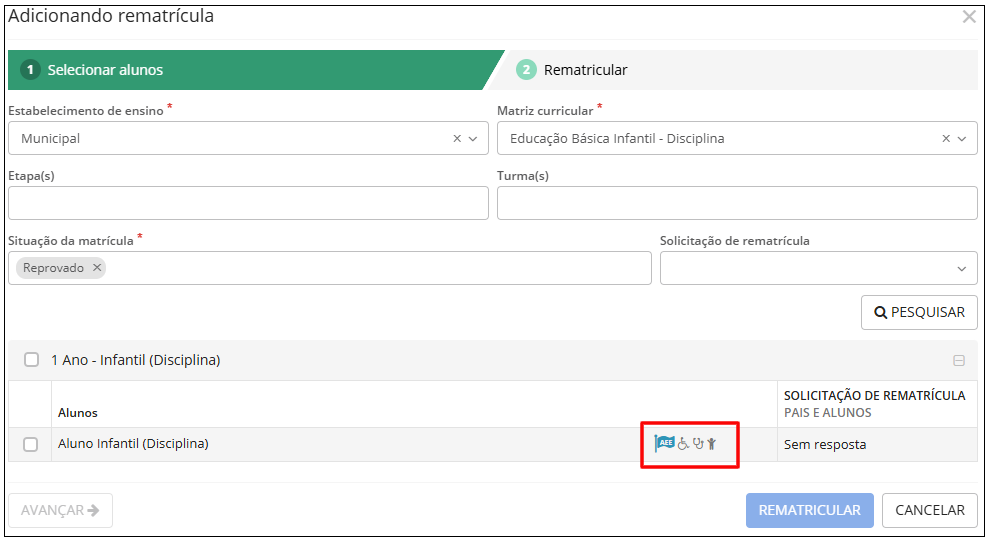Click the stethoscope health icon
988x540 pixels.
698,444
